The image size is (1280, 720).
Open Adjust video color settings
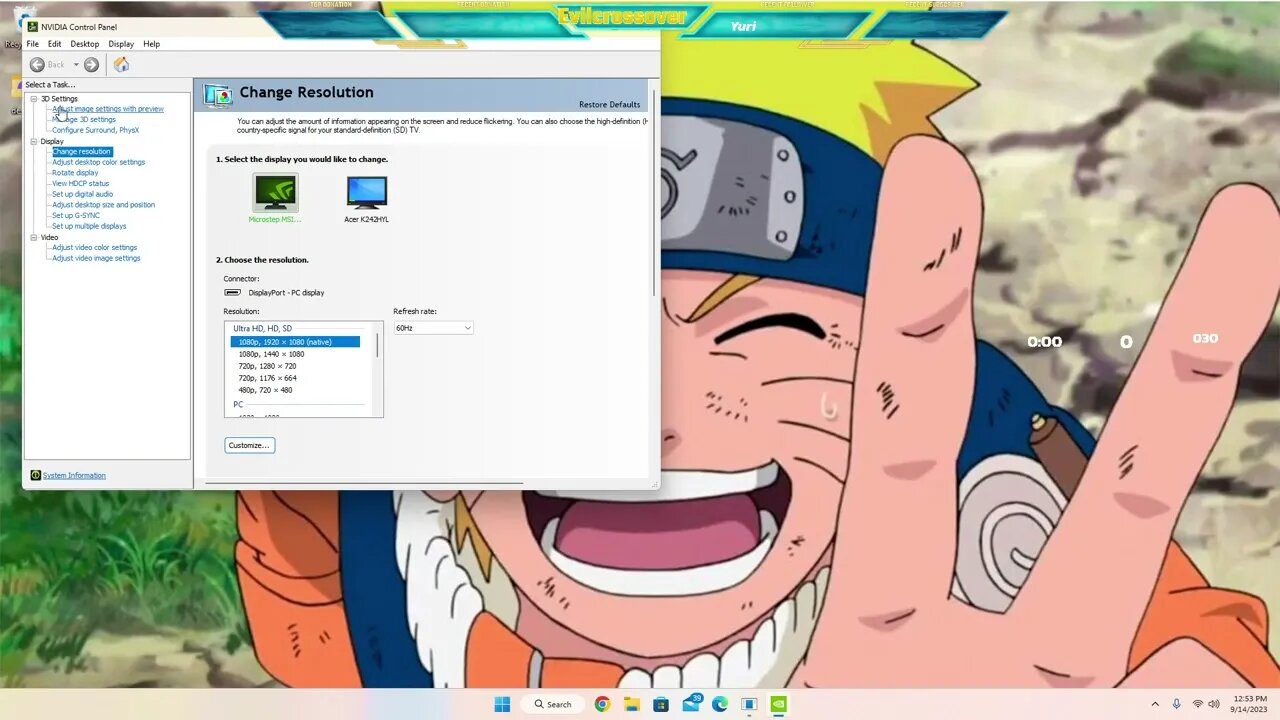pyautogui.click(x=95, y=247)
